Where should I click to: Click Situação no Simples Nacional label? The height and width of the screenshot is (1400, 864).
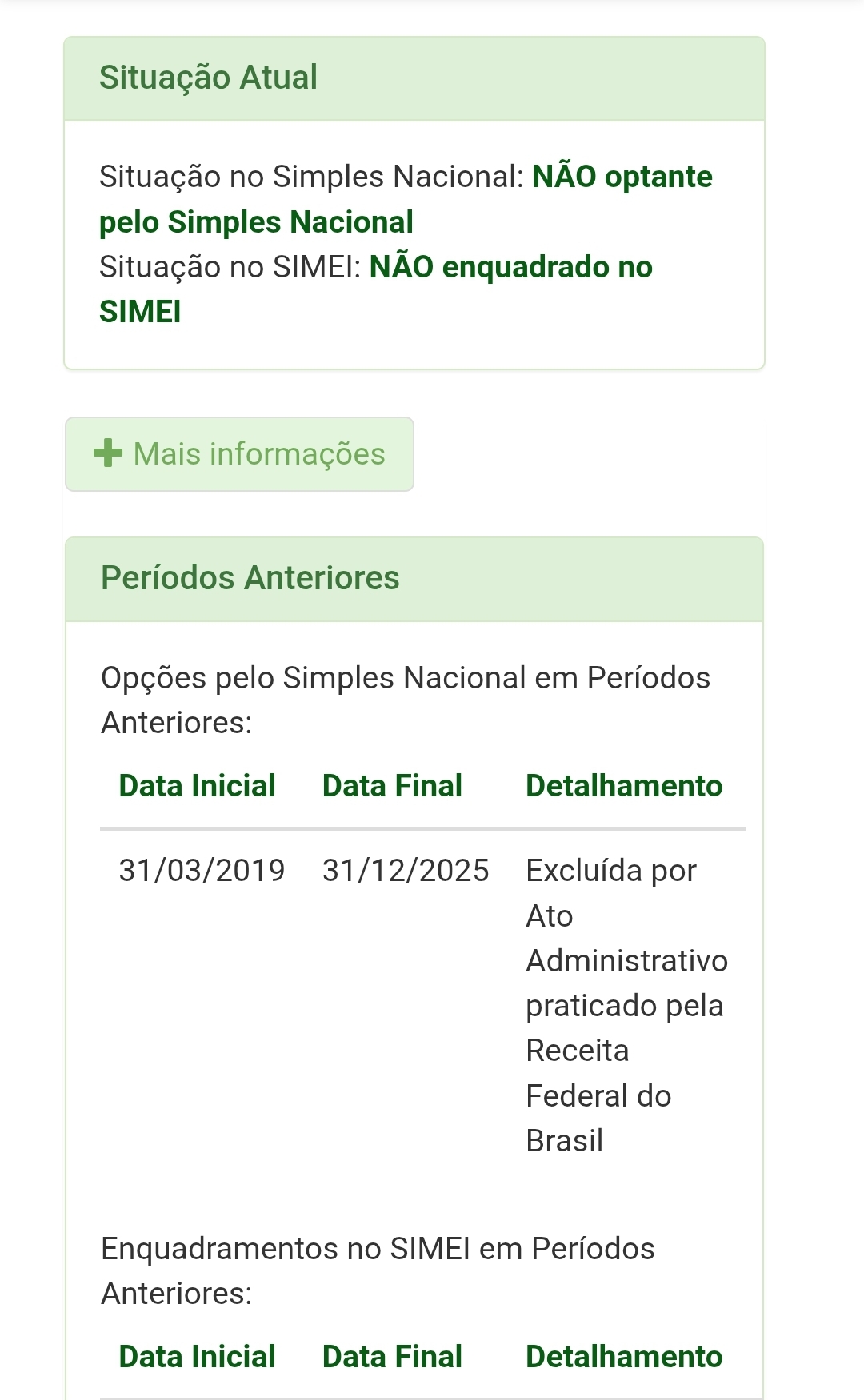[312, 177]
